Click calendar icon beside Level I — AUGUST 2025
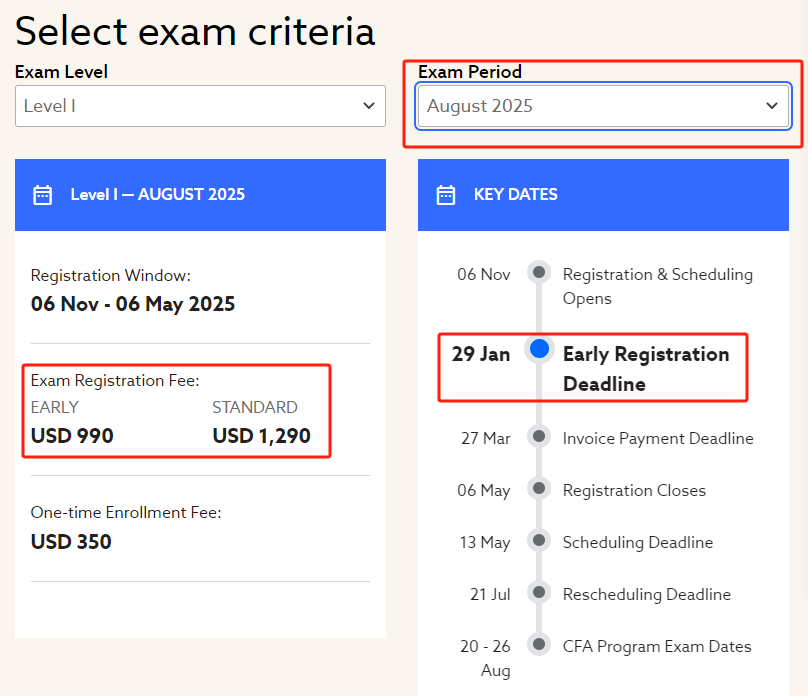This screenshot has width=808, height=696. click(42, 195)
